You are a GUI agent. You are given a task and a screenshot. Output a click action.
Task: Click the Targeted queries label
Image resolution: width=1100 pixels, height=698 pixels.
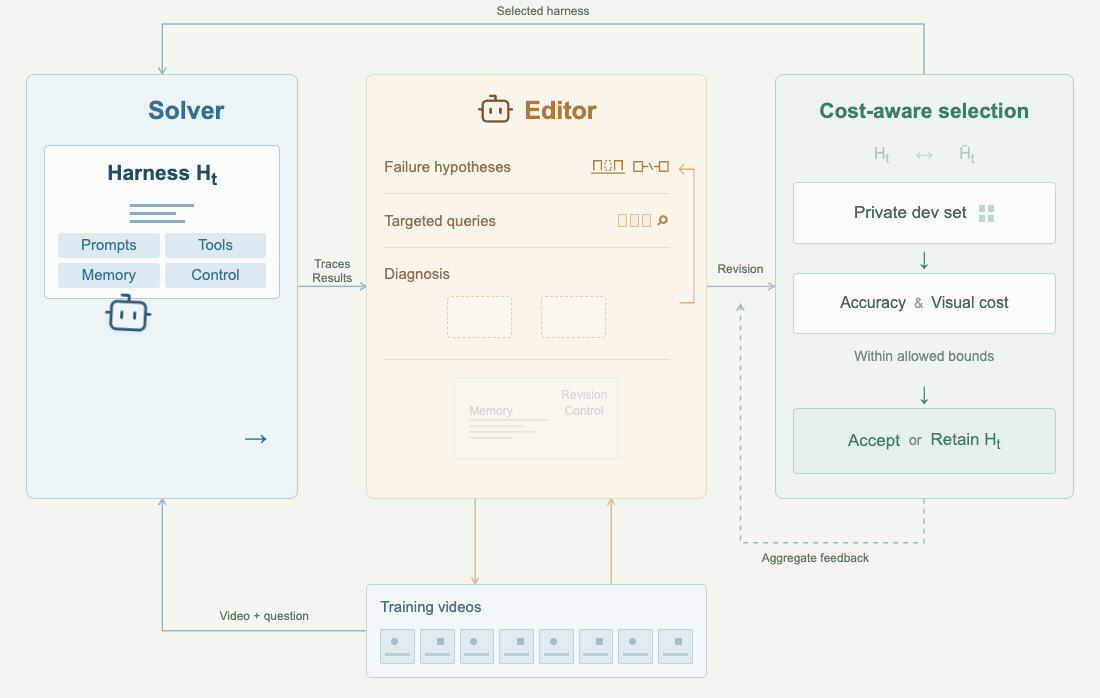pyautogui.click(x=440, y=221)
